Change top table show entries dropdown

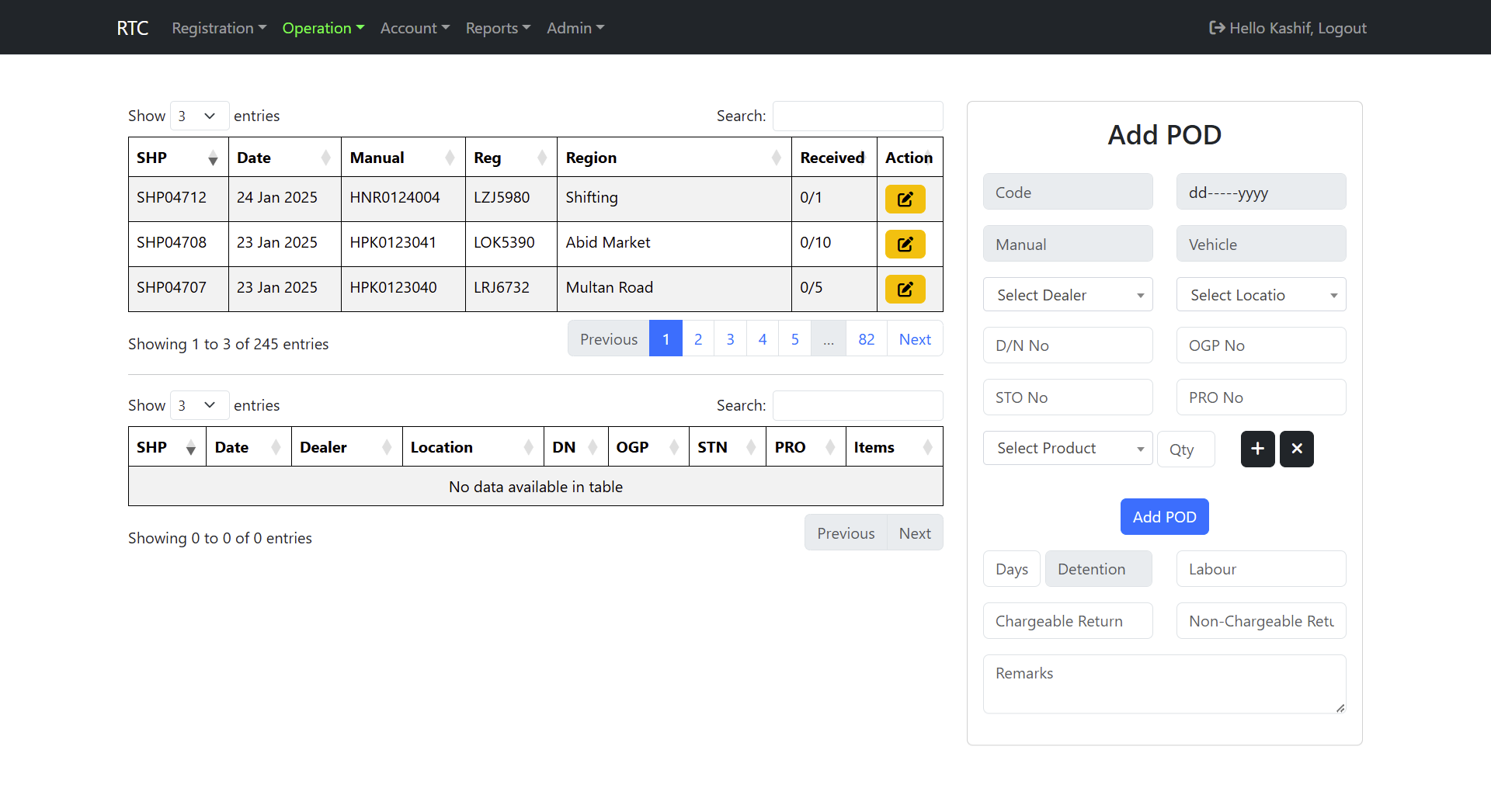click(199, 116)
